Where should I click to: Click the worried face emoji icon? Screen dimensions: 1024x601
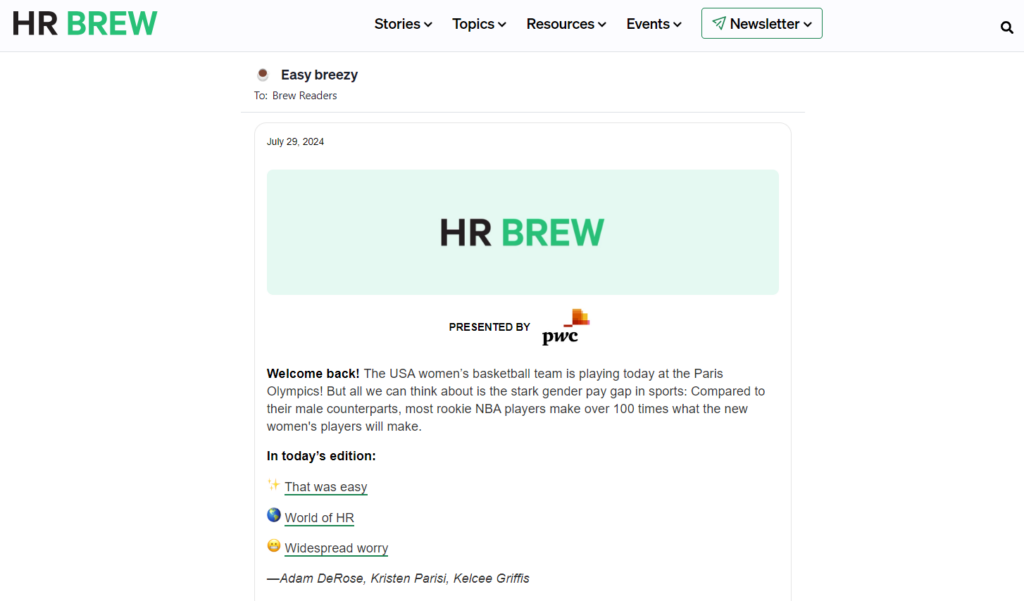pyautogui.click(x=274, y=545)
